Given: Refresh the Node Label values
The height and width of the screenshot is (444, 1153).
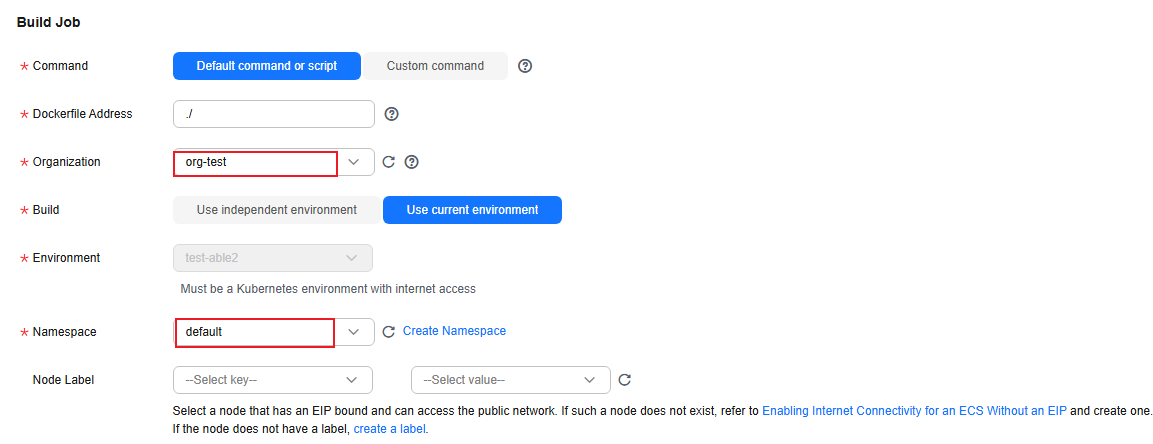Looking at the screenshot, I should pos(624,380).
